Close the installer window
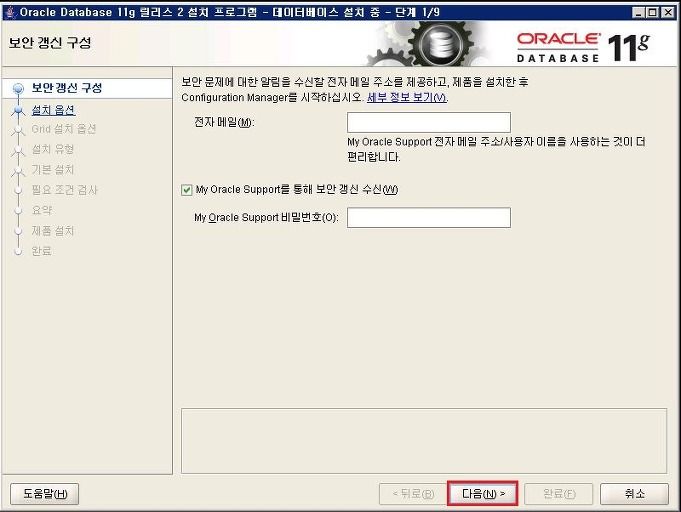 tap(668, 13)
